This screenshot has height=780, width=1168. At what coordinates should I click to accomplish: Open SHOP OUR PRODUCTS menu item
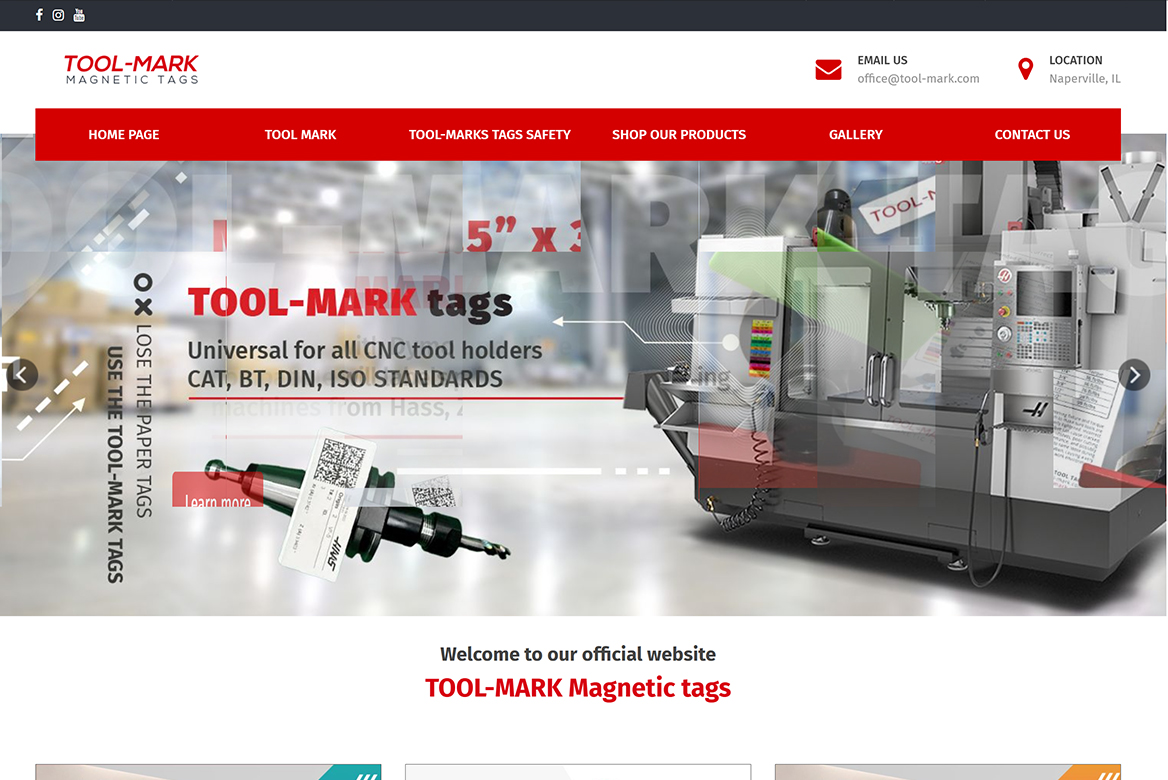679,135
